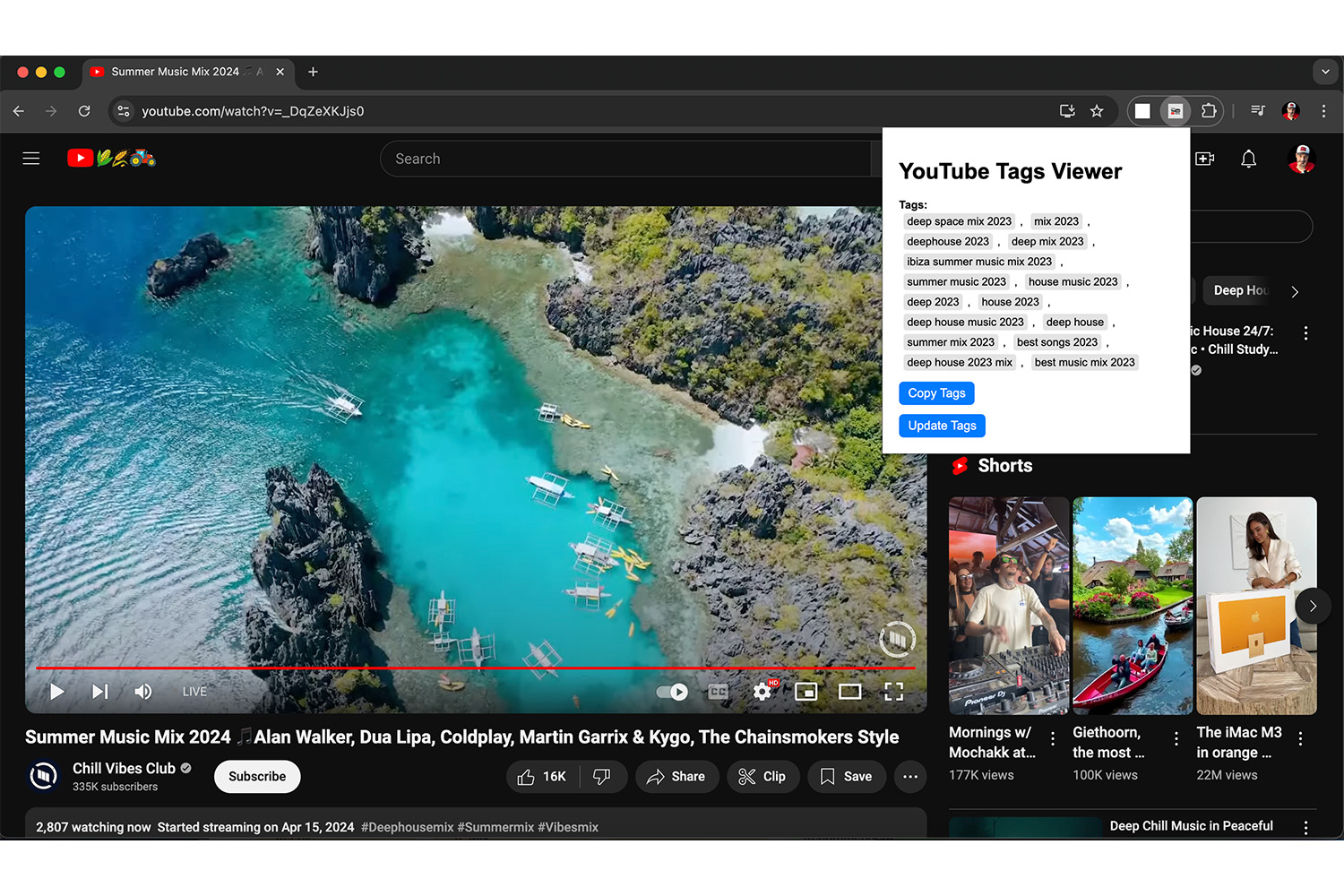Enter full screen mode

tap(893, 692)
